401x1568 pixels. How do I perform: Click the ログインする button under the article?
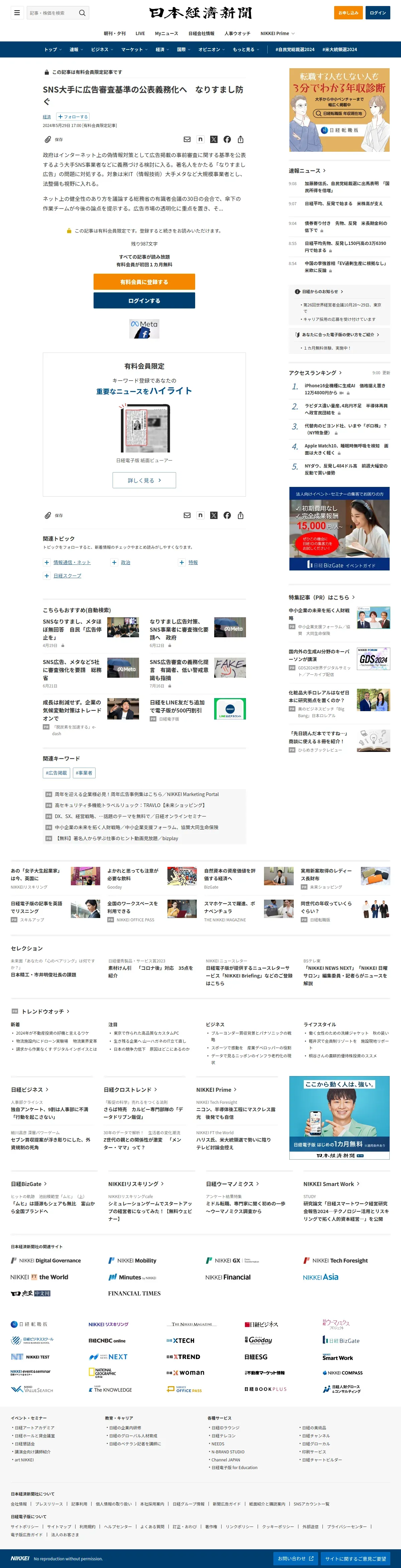pyautogui.click(x=144, y=301)
